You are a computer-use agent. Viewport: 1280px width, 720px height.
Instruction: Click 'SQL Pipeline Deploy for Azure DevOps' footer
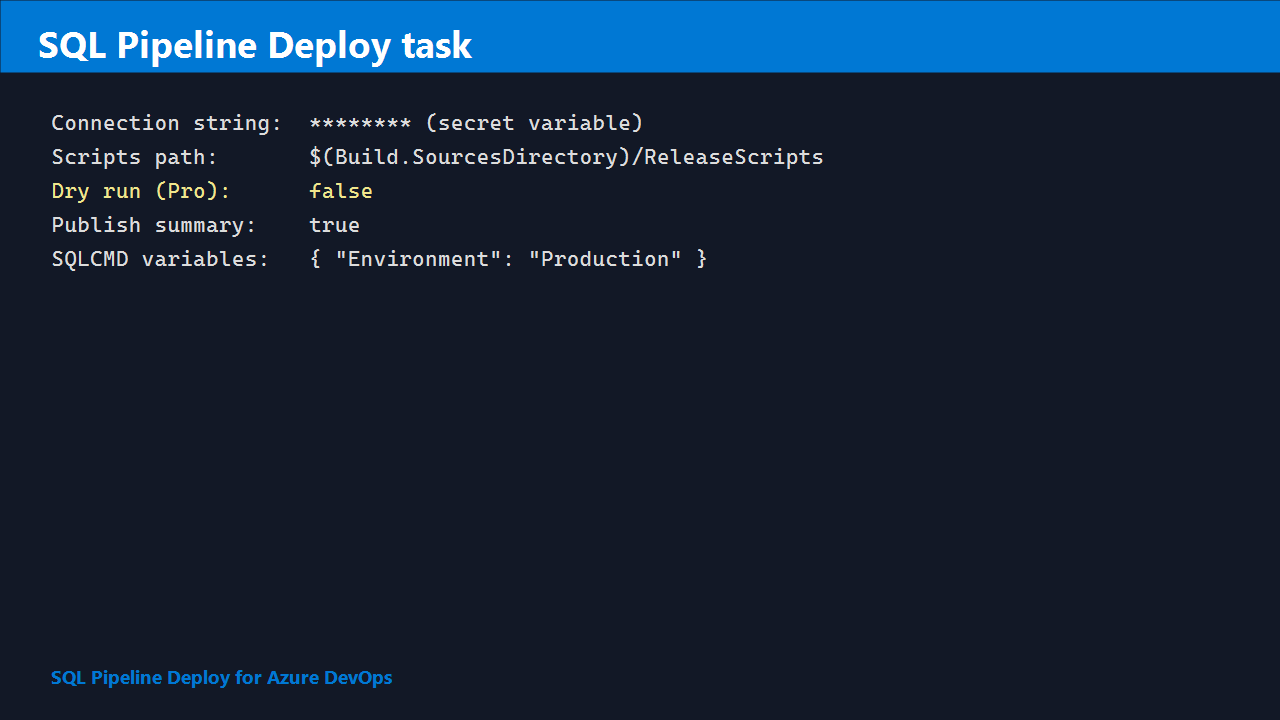pos(222,678)
